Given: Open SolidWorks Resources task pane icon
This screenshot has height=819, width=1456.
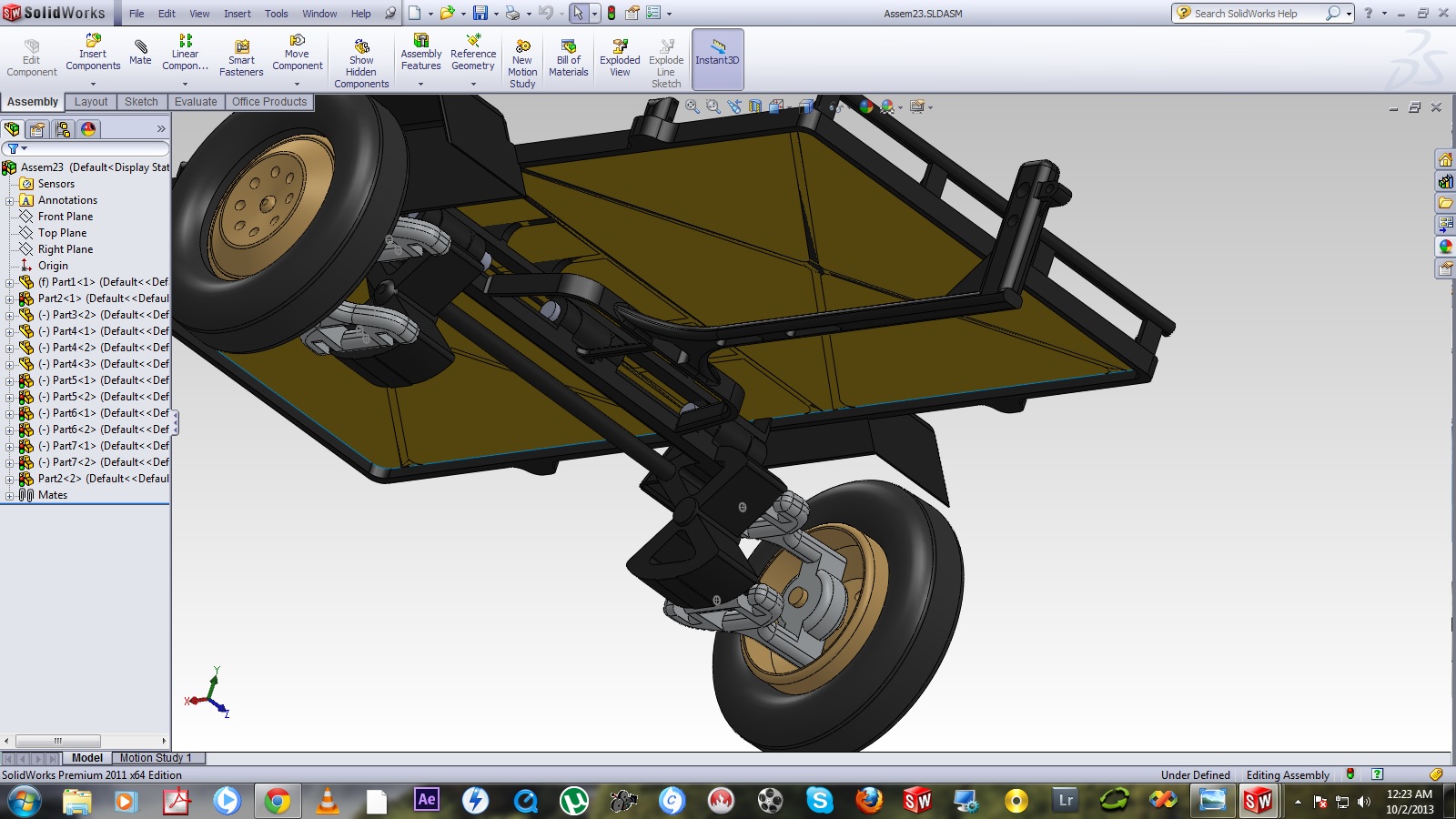Looking at the screenshot, I should [x=1445, y=159].
